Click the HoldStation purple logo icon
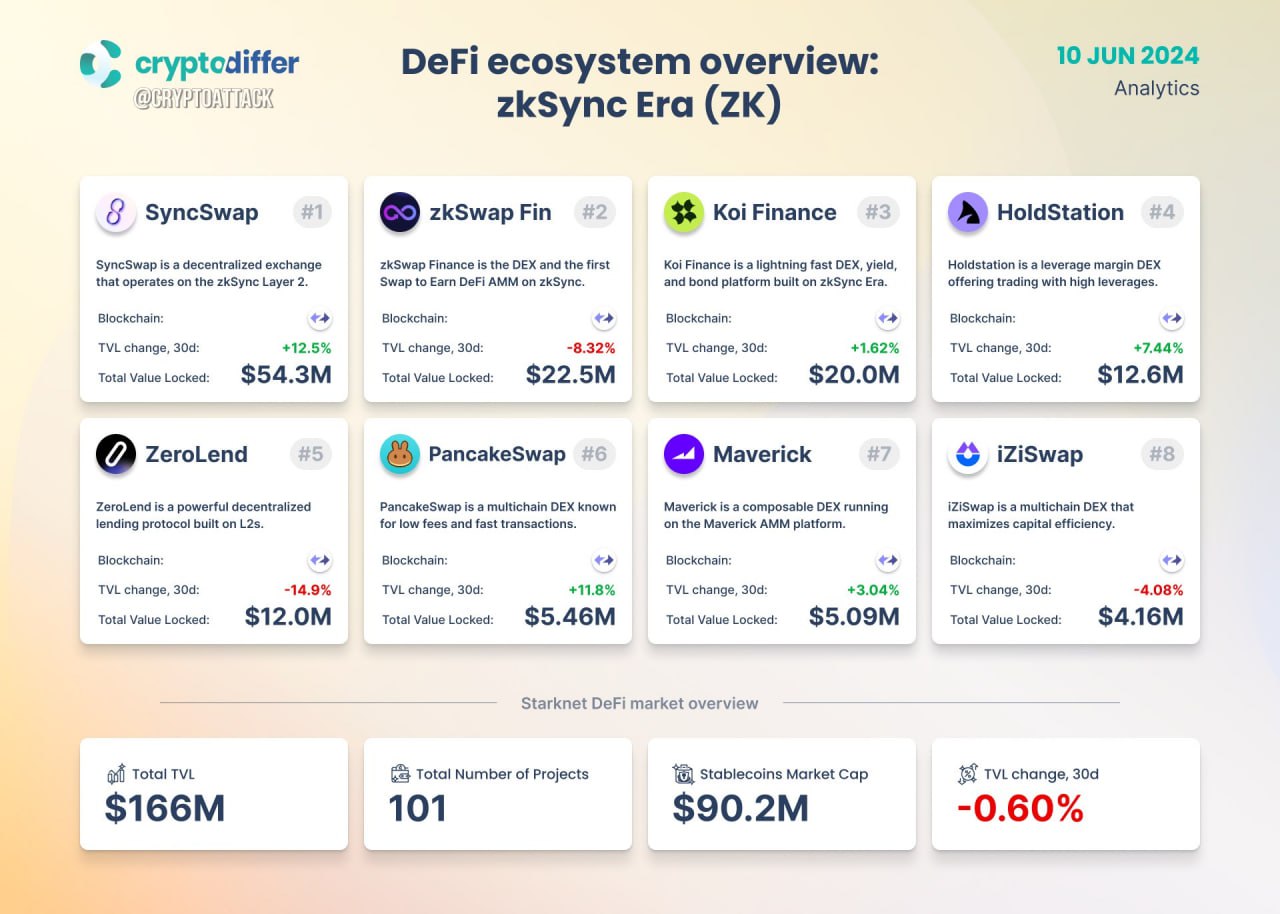The image size is (1280, 914). pyautogui.click(x=968, y=212)
